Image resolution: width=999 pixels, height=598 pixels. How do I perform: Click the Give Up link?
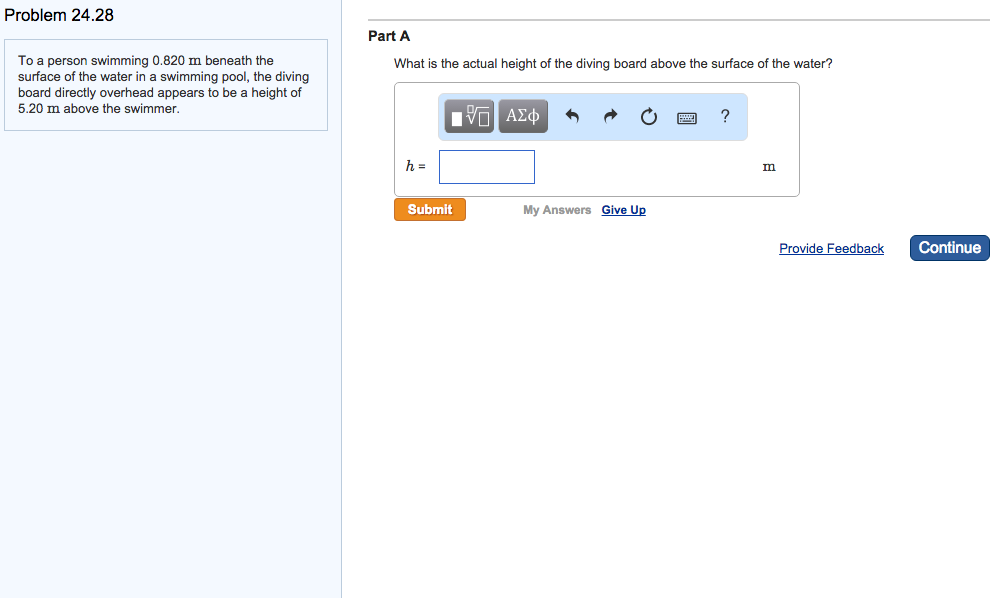coord(624,210)
